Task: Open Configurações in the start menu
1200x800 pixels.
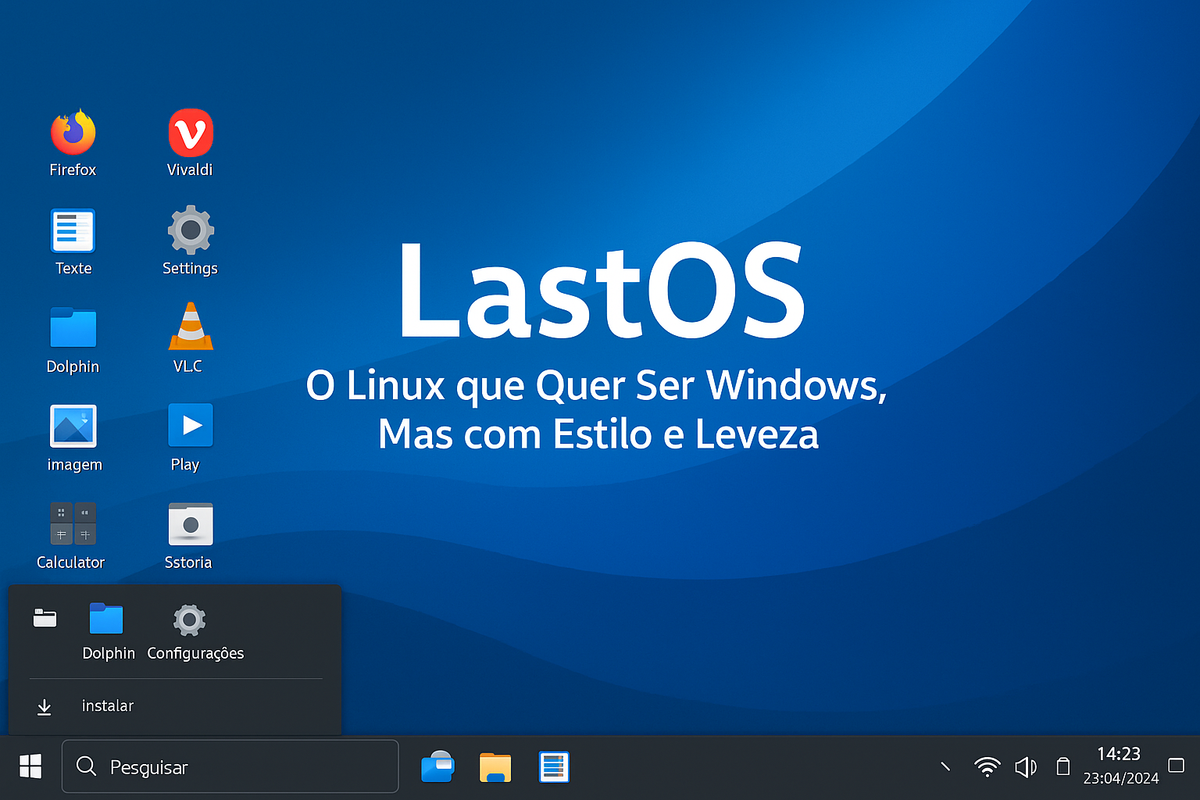Action: (189, 620)
